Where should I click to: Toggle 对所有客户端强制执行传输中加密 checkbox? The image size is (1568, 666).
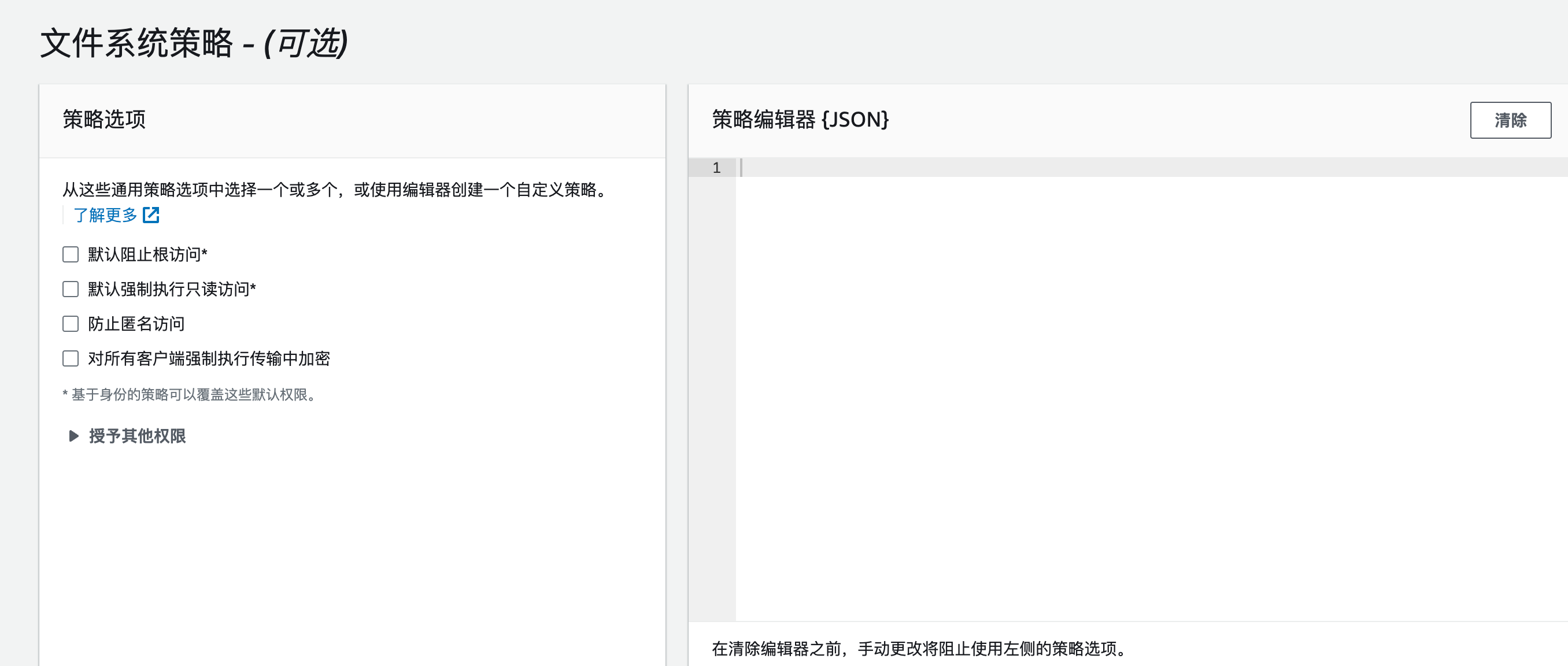click(71, 358)
